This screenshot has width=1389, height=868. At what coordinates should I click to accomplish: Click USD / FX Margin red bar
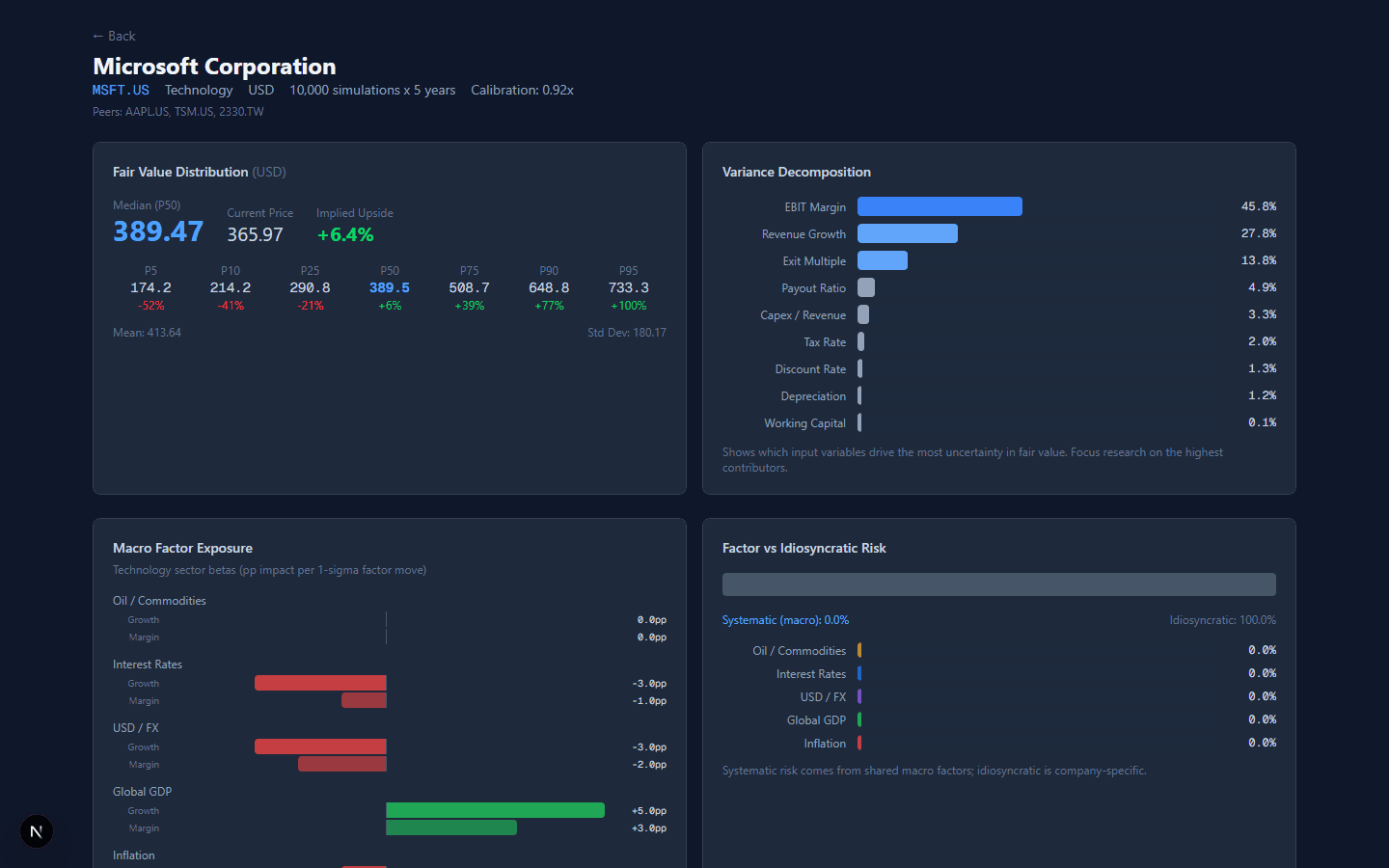(342, 764)
